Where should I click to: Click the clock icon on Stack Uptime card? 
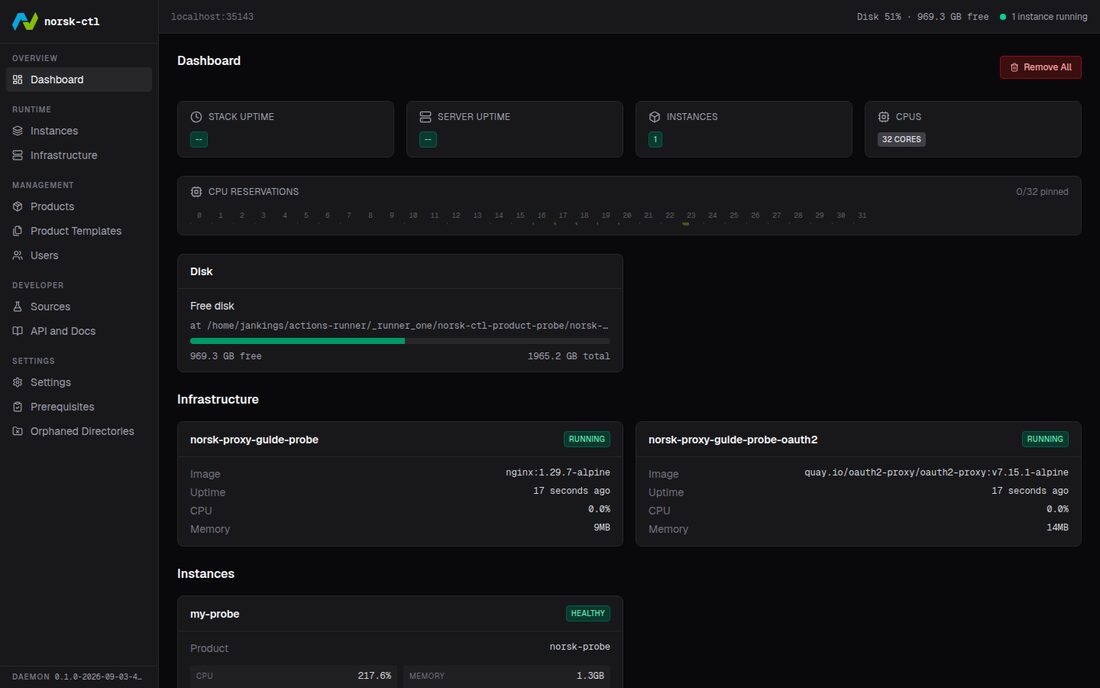click(x=196, y=117)
